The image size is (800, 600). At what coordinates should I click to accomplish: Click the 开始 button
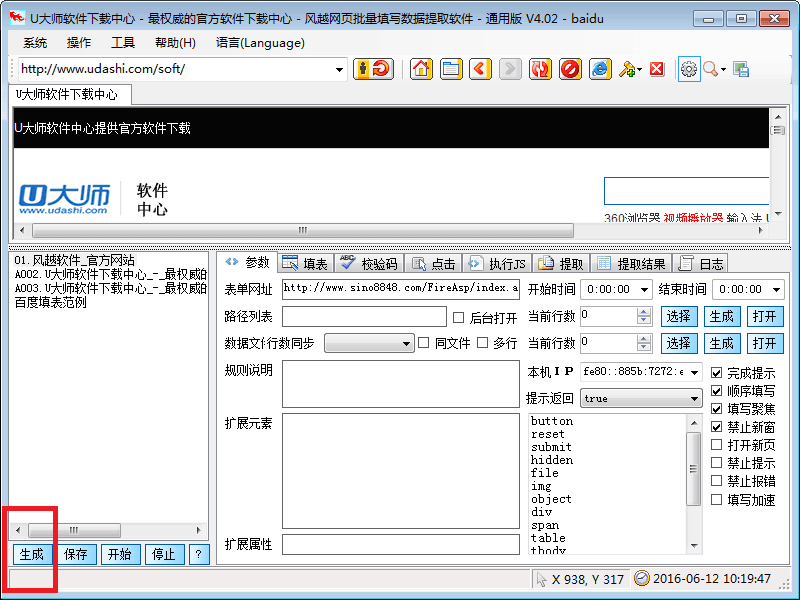[x=120, y=554]
